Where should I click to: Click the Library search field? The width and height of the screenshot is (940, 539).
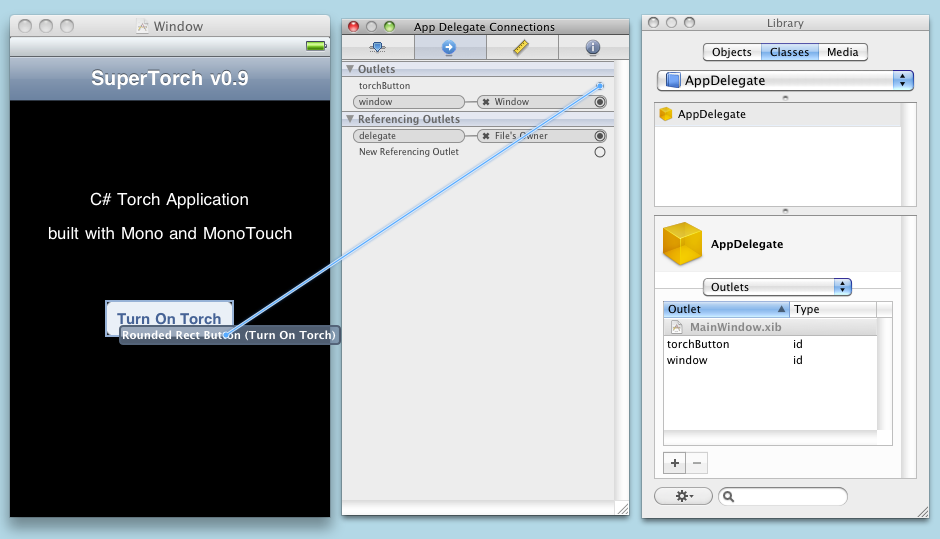(x=783, y=496)
